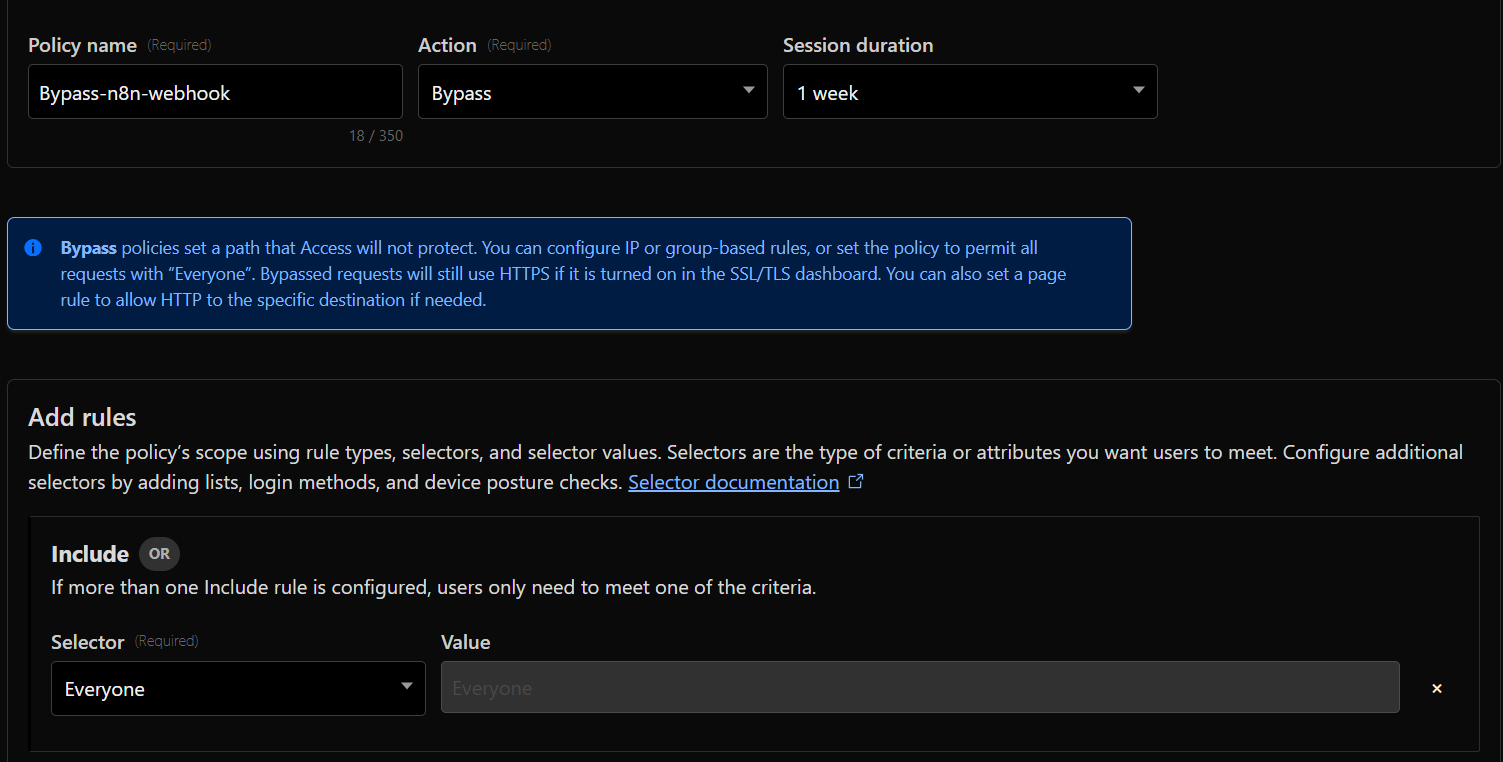Remove the Everyone include rule with the X
1503x762 pixels.
[x=1437, y=688]
